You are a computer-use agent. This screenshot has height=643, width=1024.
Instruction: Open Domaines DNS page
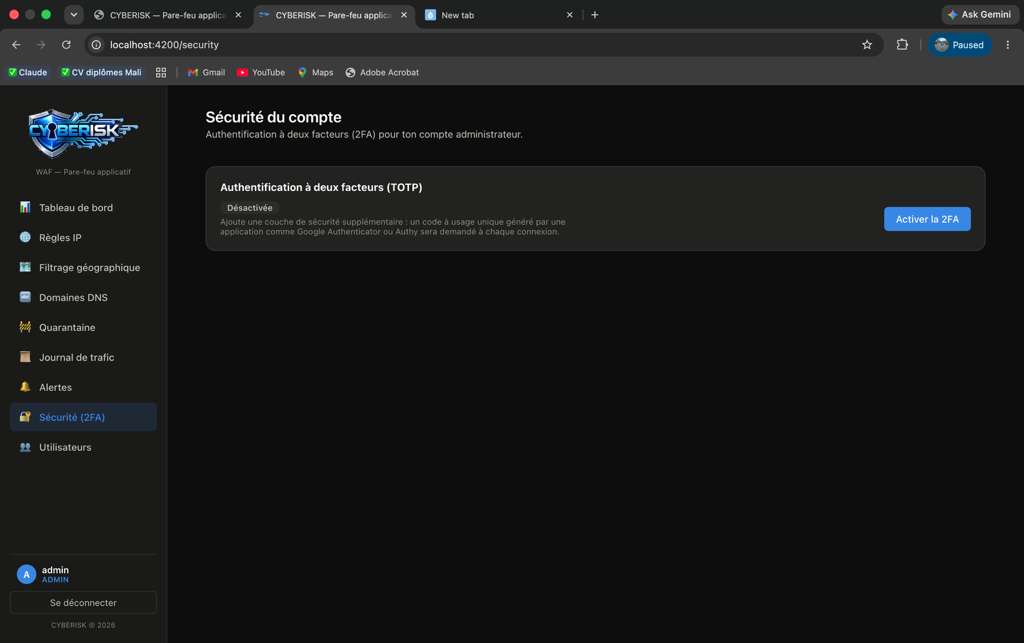(x=83, y=297)
